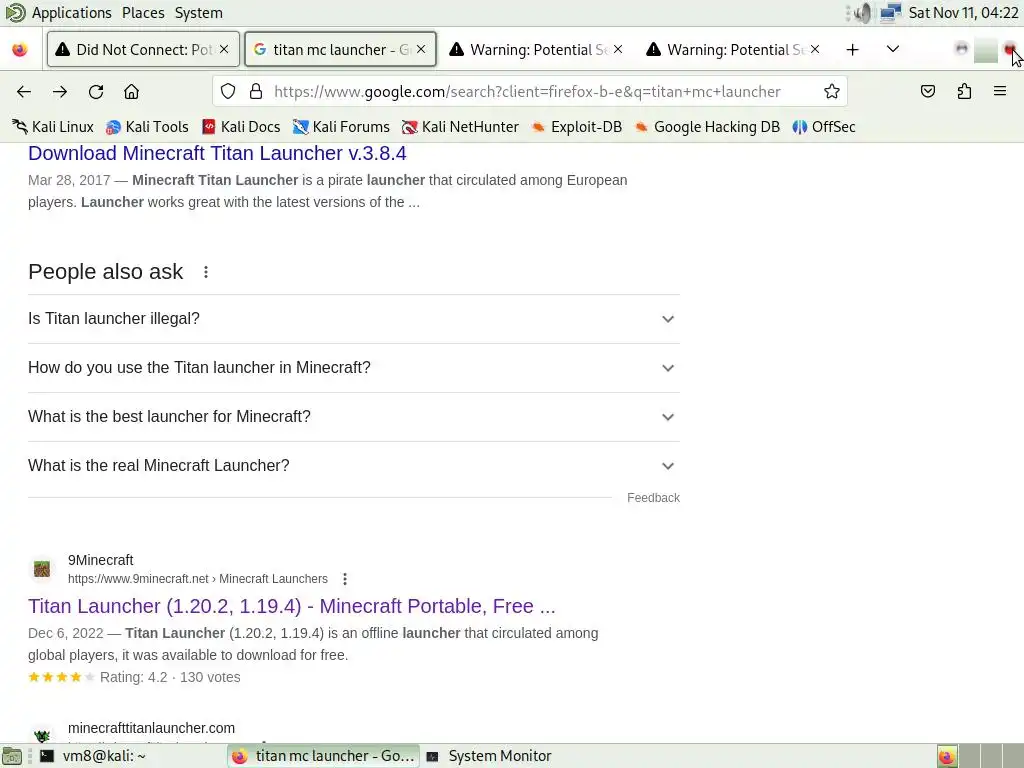This screenshot has height=768, width=1024.
Task: Open OffSec bookmark
Action: point(824,127)
